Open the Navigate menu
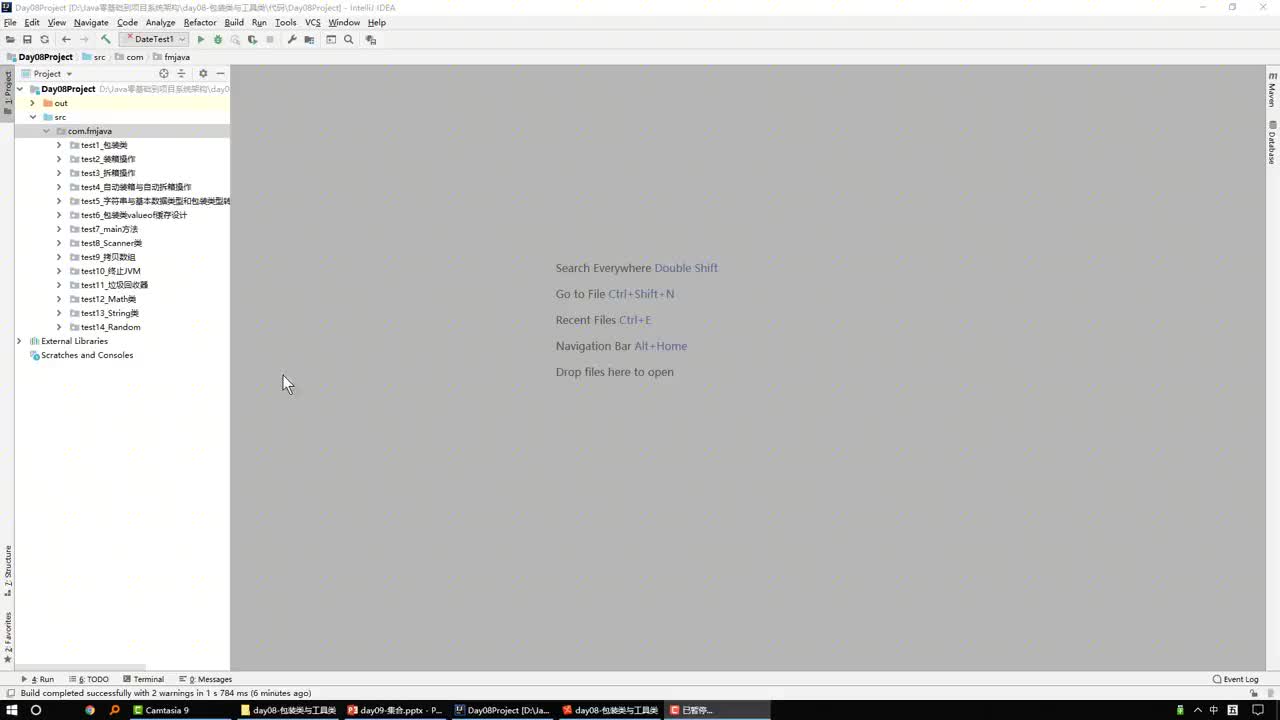Viewport: 1280px width, 720px height. [x=91, y=22]
